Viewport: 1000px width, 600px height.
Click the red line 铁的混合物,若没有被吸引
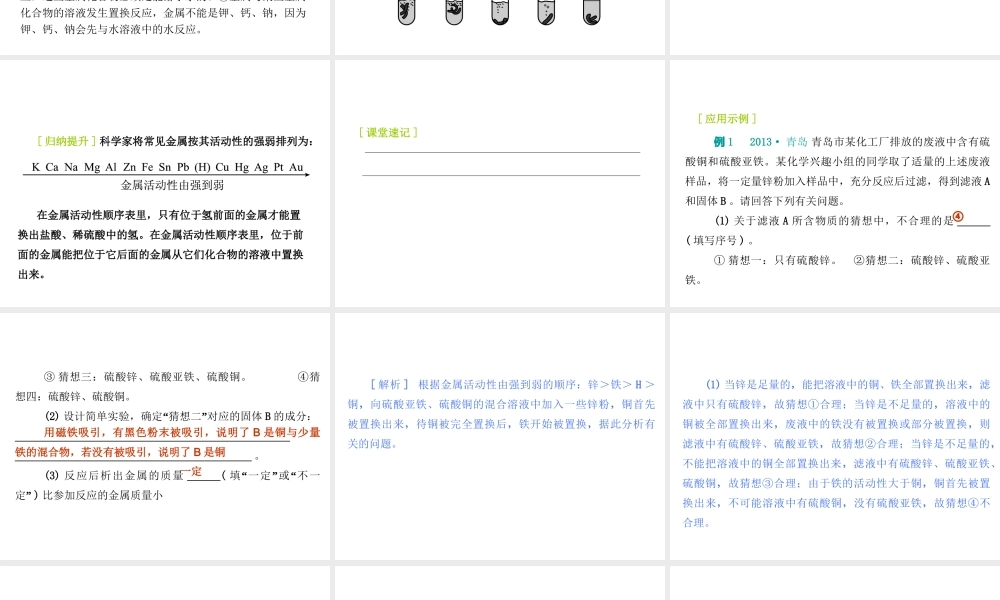pos(120,452)
